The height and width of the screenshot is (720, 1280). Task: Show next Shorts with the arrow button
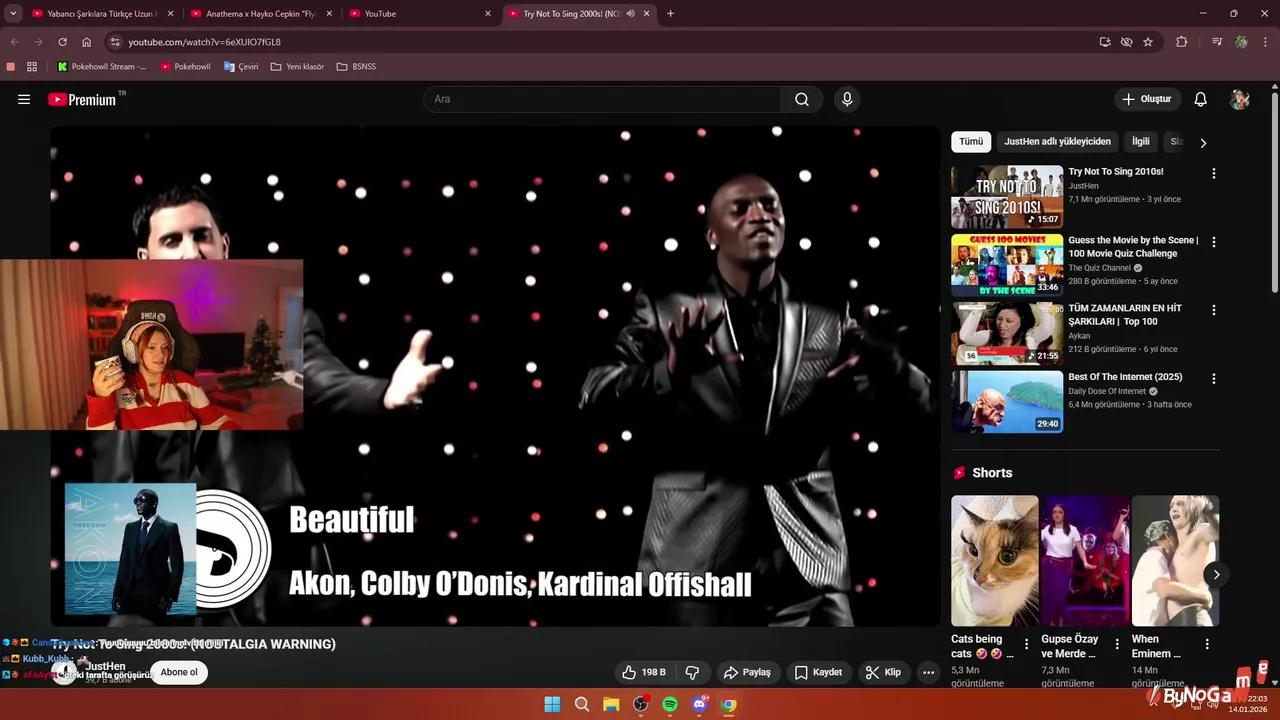(x=1216, y=574)
